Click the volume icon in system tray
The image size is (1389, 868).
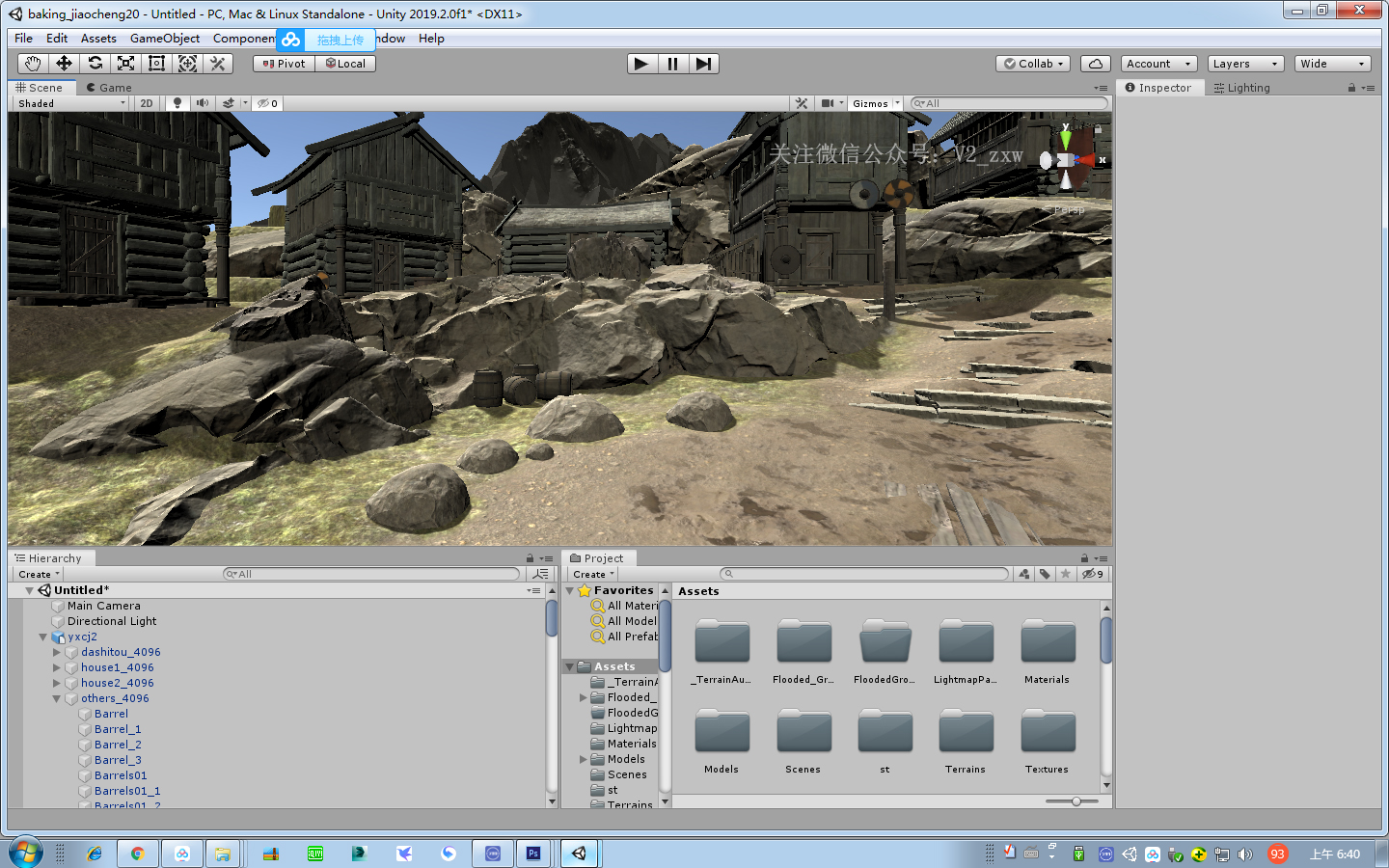[1245, 854]
